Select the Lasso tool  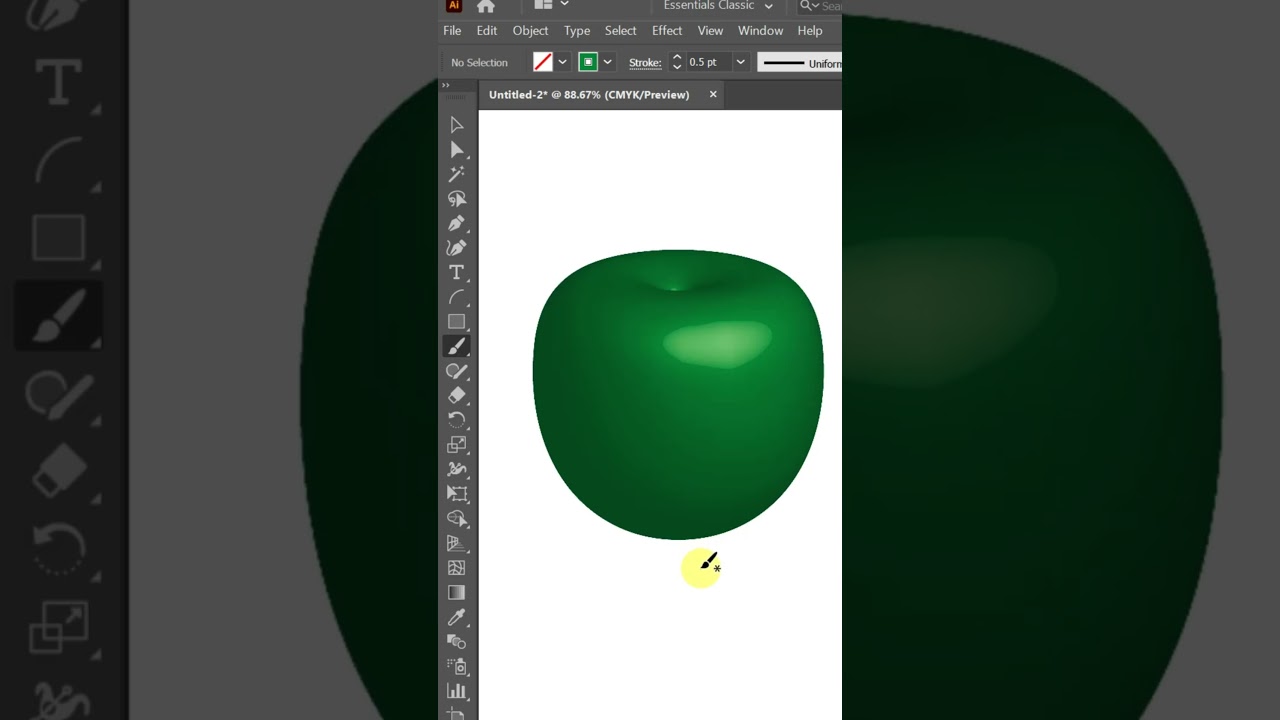coord(456,199)
